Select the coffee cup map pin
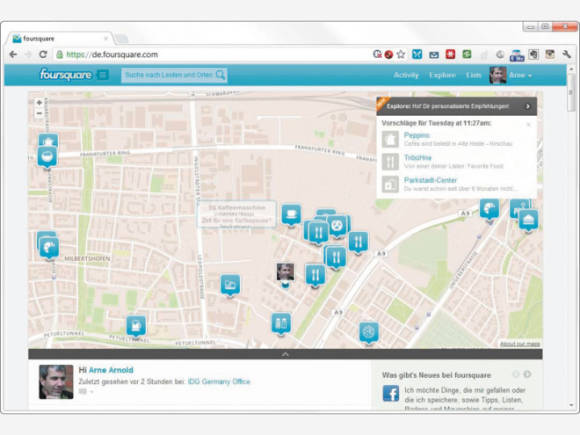 coord(291,215)
